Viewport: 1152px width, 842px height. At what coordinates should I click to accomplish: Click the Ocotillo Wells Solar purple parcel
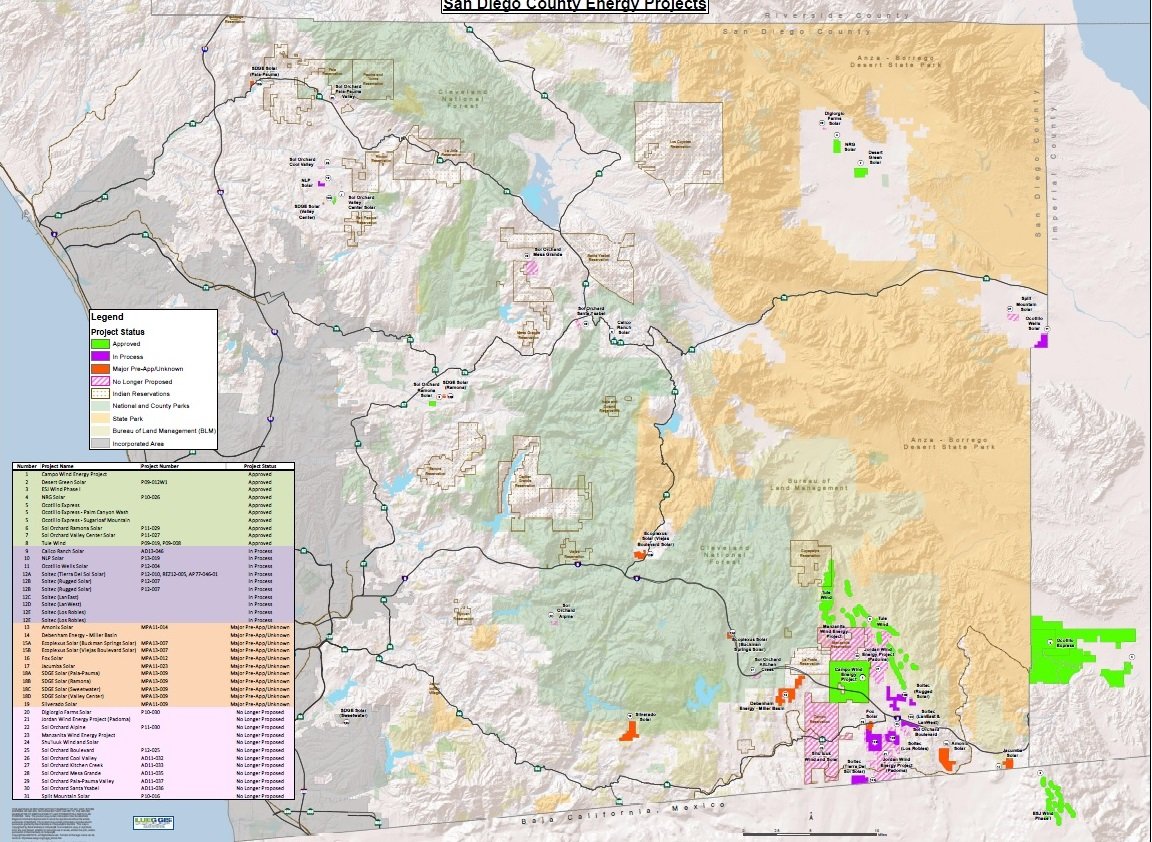1041,340
